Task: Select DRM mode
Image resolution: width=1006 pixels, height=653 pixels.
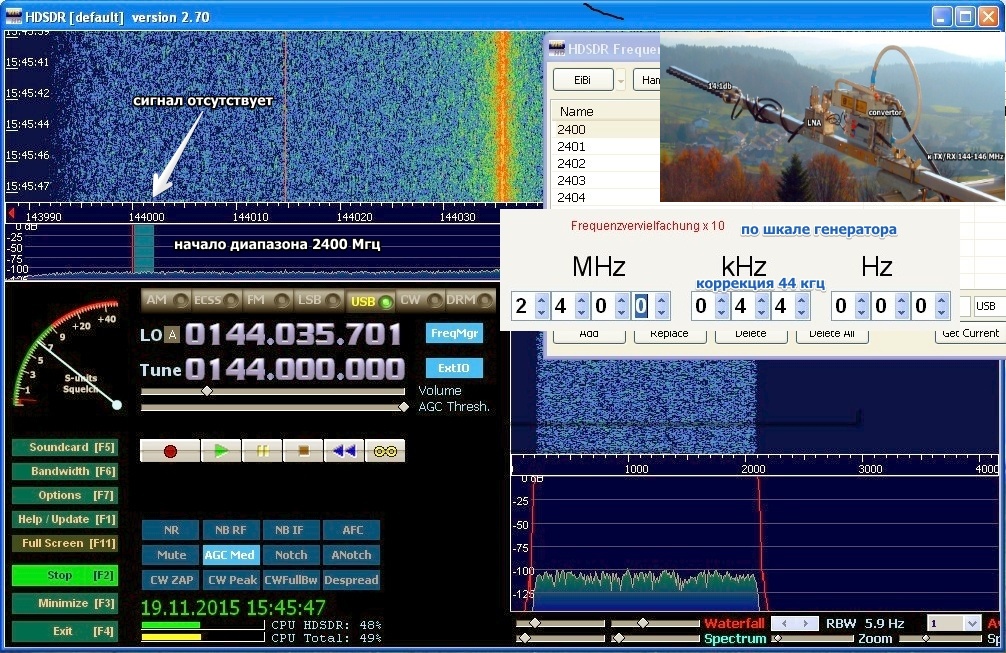Action: point(470,300)
